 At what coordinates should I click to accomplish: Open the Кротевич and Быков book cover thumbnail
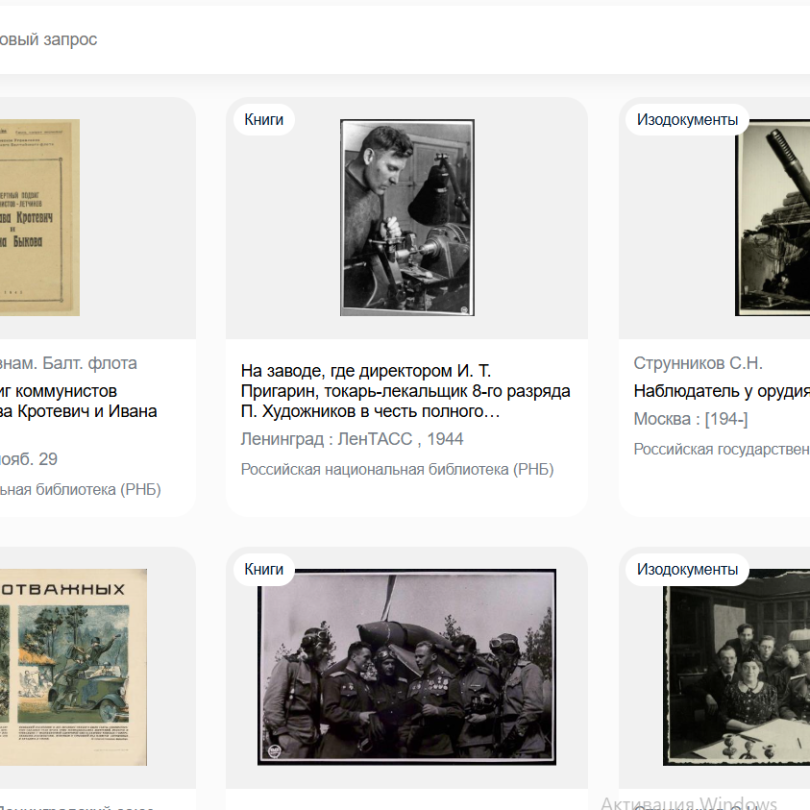[x=38, y=217]
